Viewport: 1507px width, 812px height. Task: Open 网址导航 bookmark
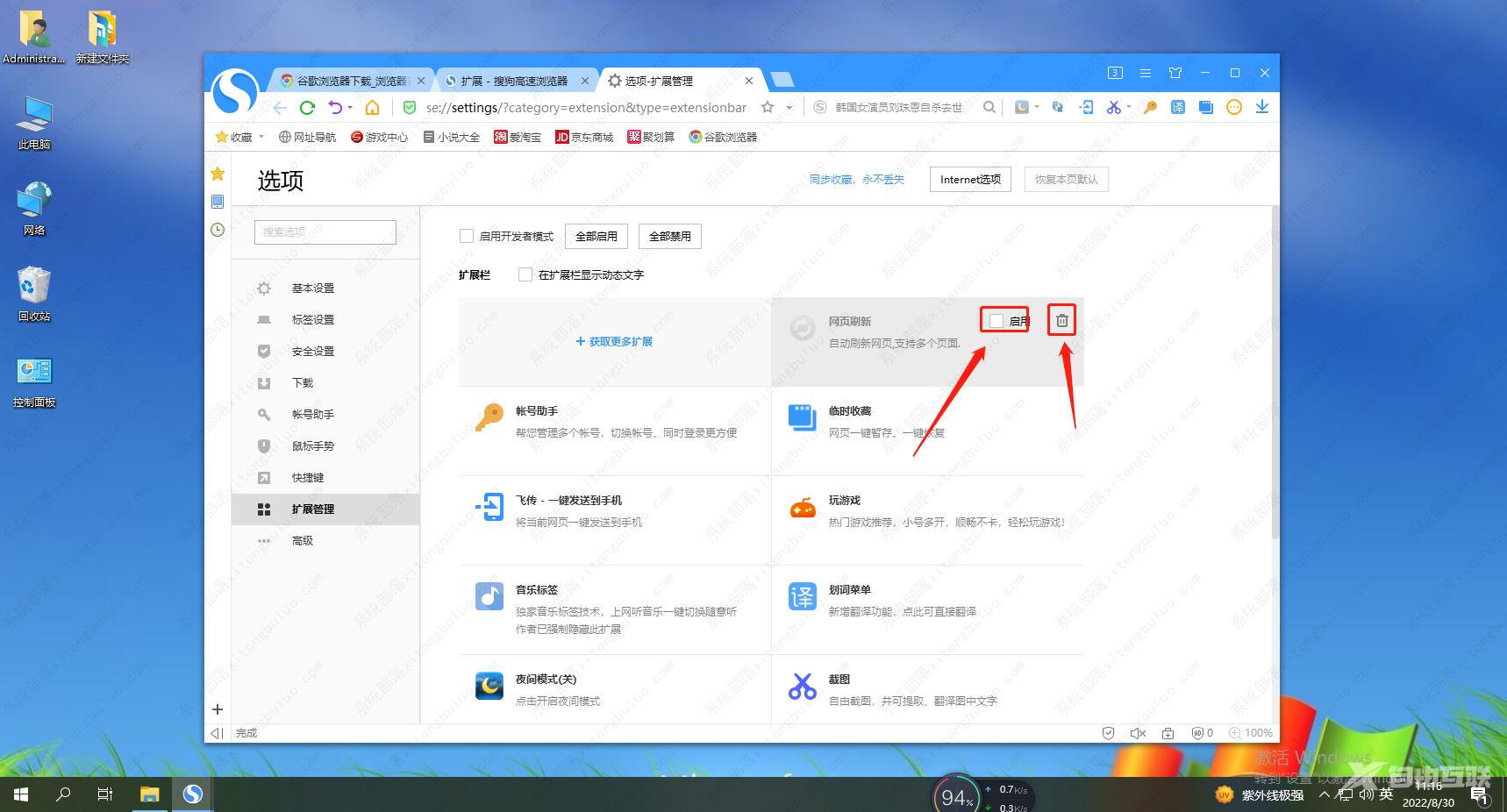pyautogui.click(x=307, y=137)
